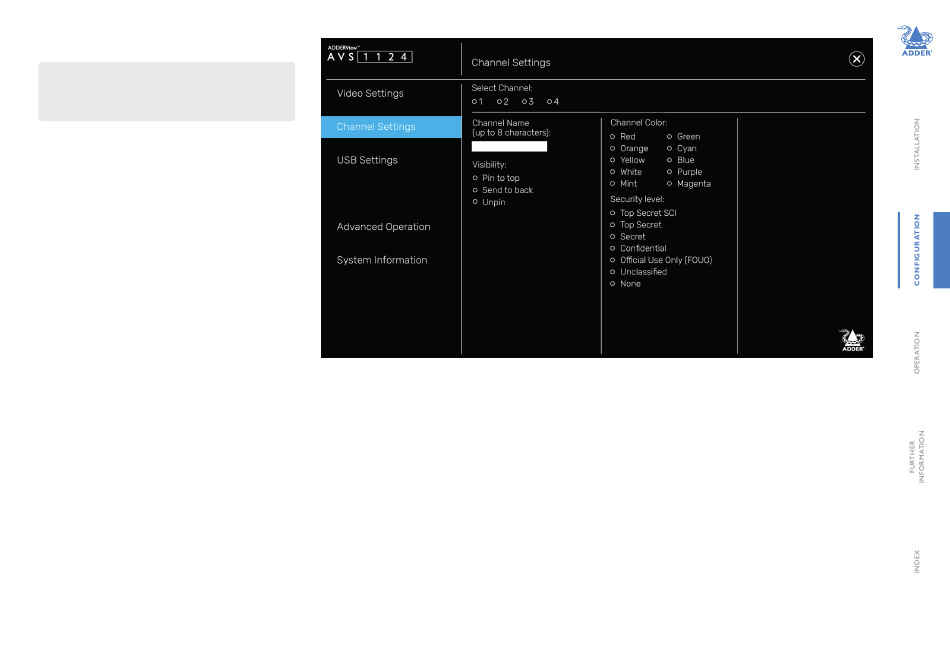Open the Configuration page tab

click(x=917, y=250)
